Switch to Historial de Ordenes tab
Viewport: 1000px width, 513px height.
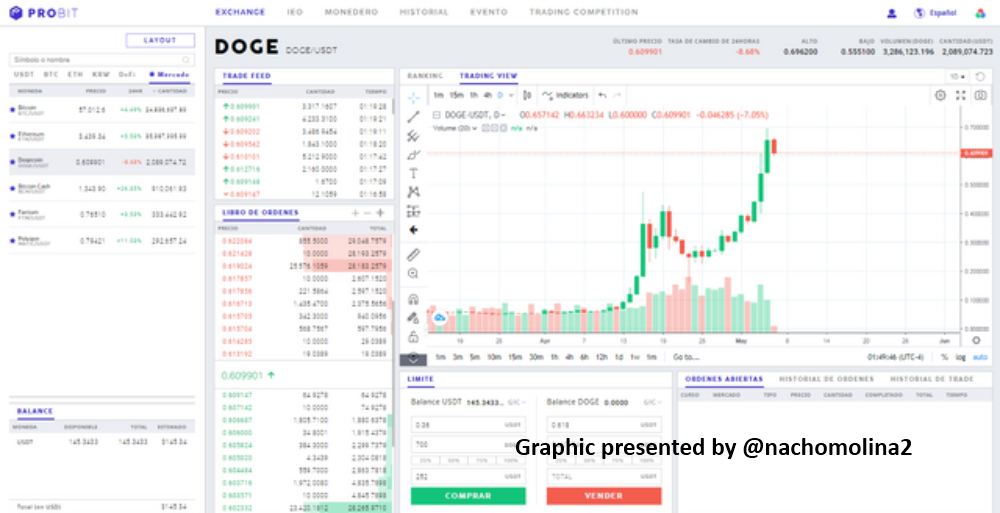click(827, 379)
